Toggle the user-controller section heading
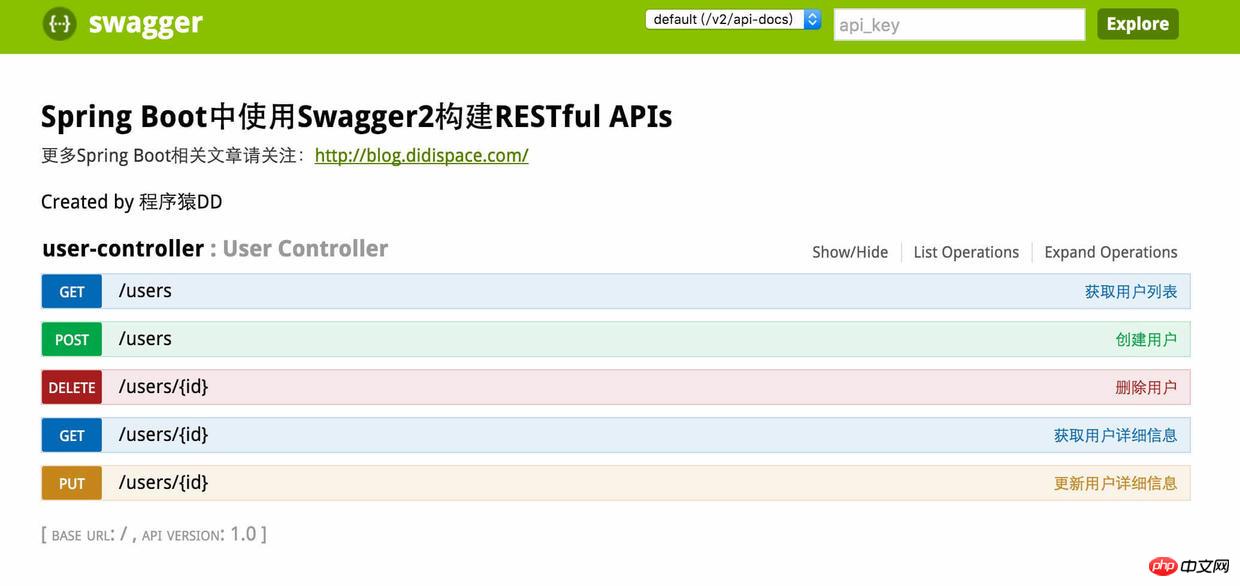The image size is (1240, 586). pyautogui.click(x=123, y=249)
